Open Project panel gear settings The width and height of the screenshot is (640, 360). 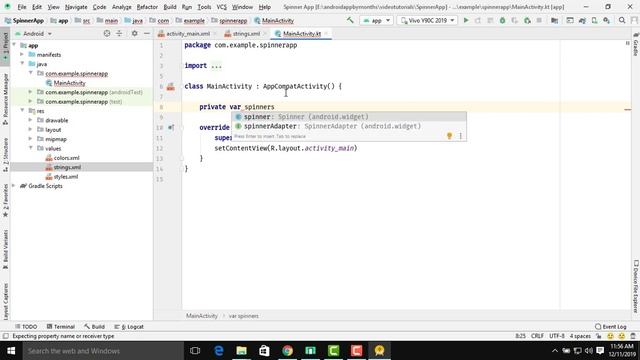[134, 33]
